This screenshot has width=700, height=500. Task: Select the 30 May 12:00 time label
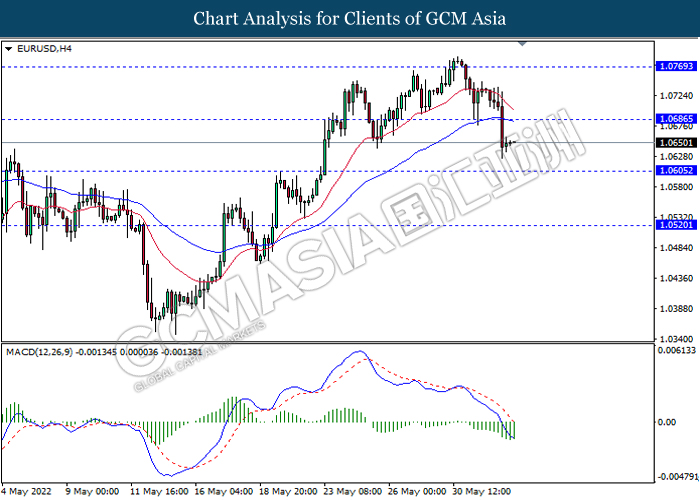pos(482,492)
